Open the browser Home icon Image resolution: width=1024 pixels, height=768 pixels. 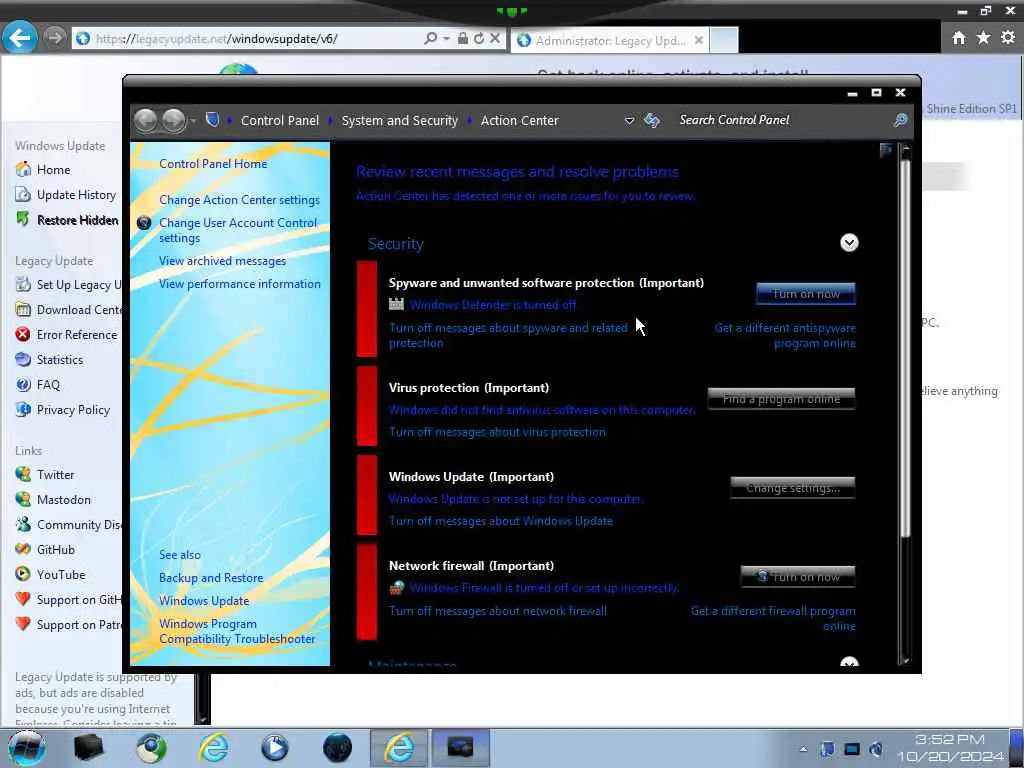pyautogui.click(x=958, y=38)
